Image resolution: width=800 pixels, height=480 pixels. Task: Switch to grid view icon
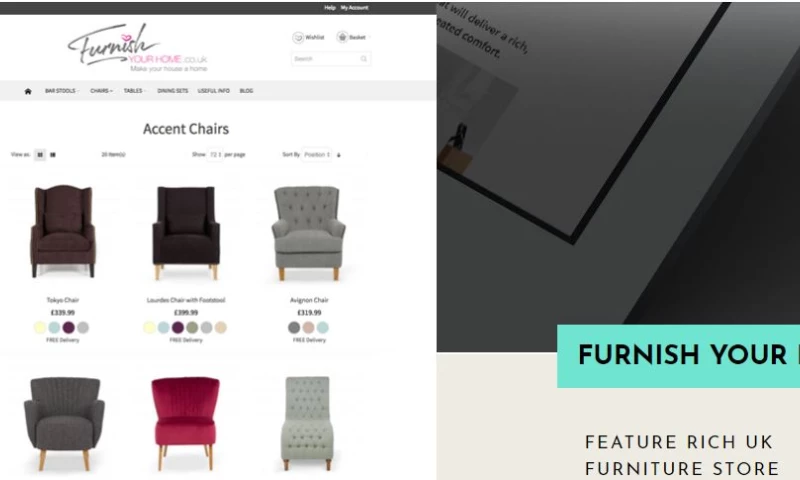tap(40, 155)
